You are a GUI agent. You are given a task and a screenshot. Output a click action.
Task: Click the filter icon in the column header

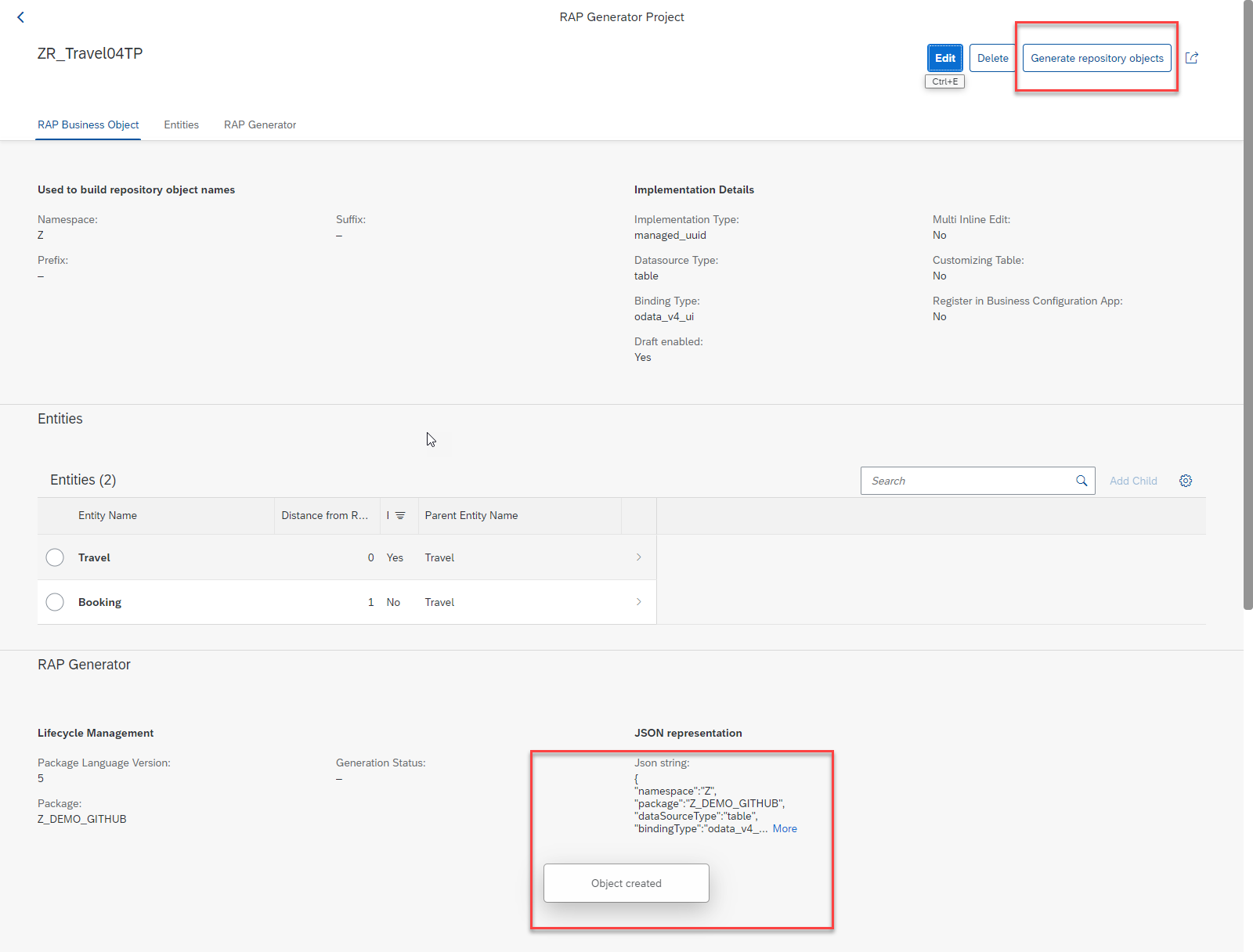(400, 516)
